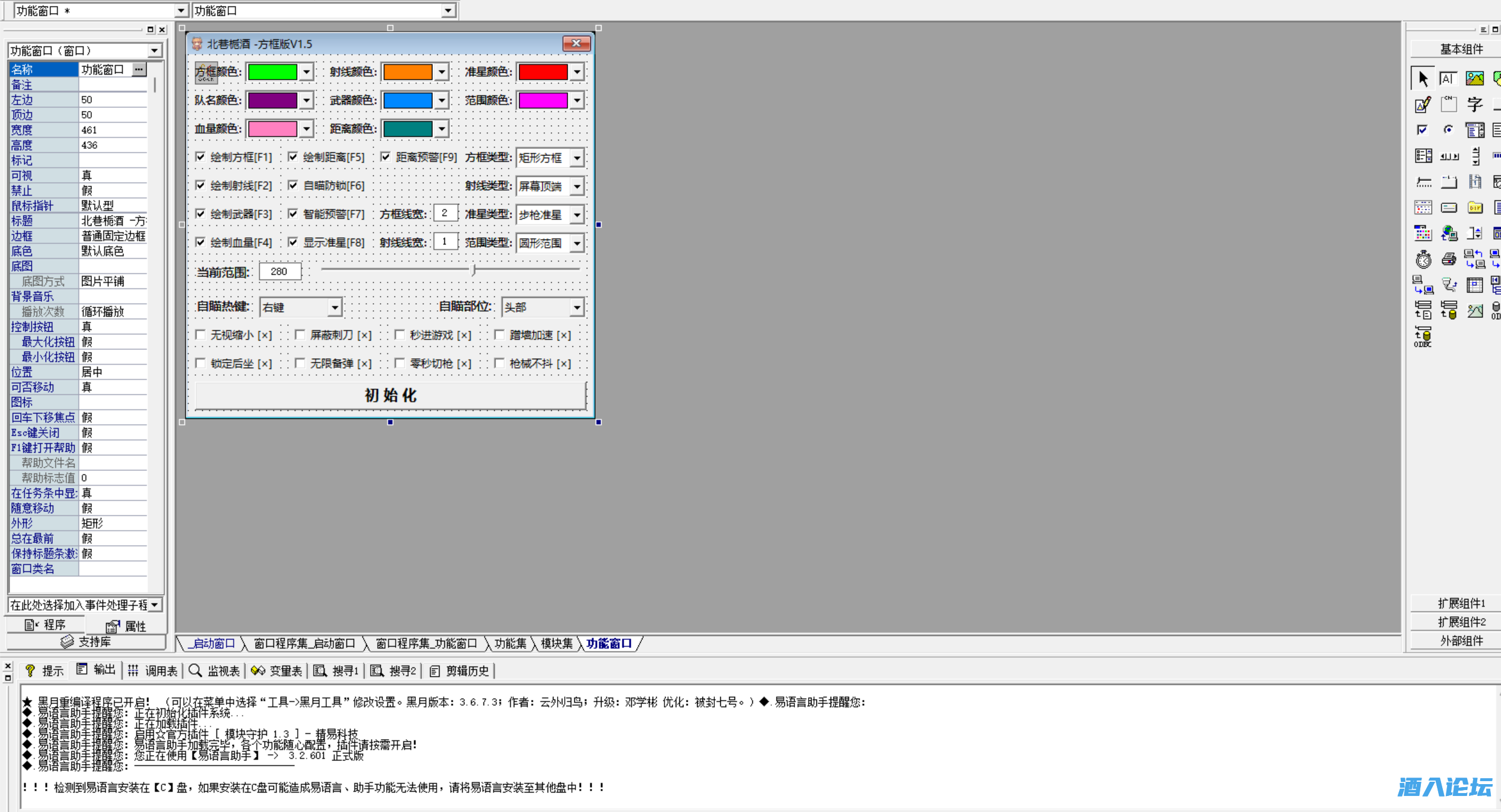The image size is (1501, 812).
Task: Click the green 方框颜色 color swatch
Action: 272,71
